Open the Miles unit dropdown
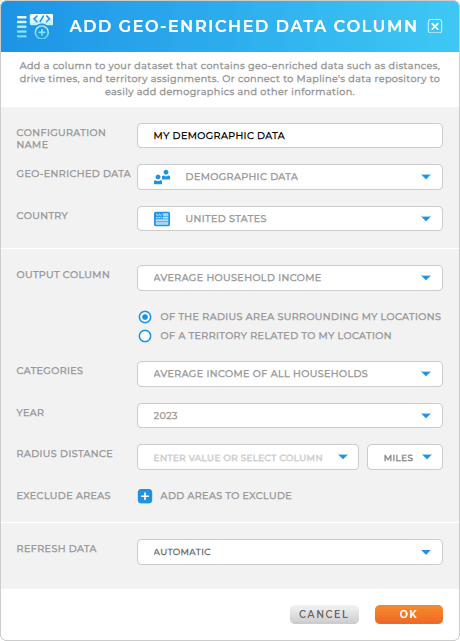The width and height of the screenshot is (460, 641). [x=405, y=457]
